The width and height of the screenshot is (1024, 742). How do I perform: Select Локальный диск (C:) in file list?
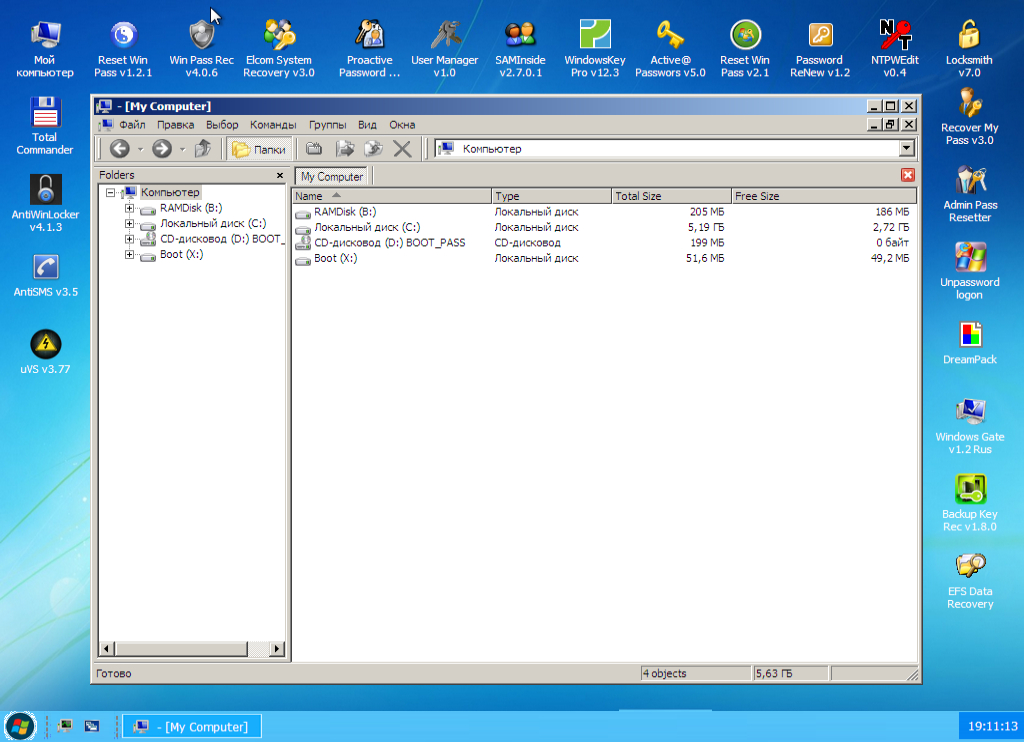point(367,227)
